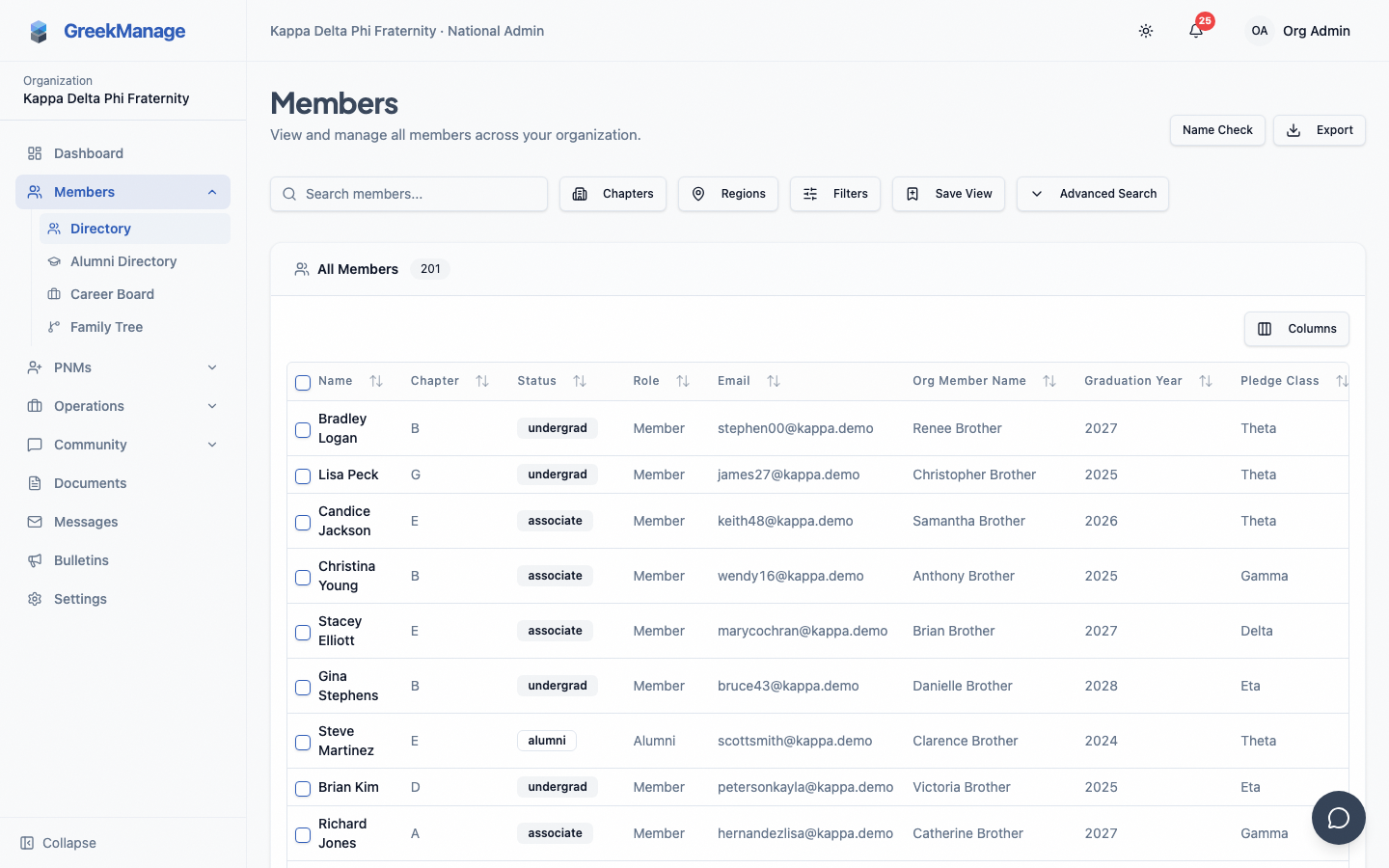Click the All Members tab heading

coord(358,269)
